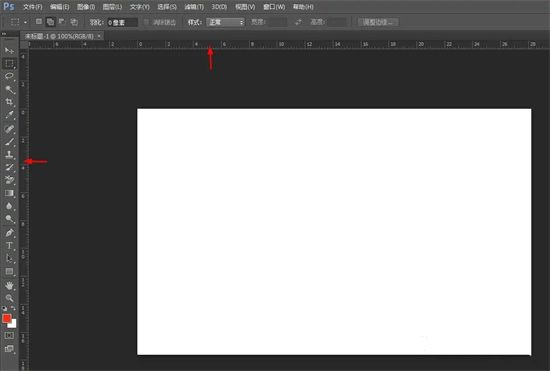Open the 图像(I) menu
The image size is (550, 371).
(86, 7)
